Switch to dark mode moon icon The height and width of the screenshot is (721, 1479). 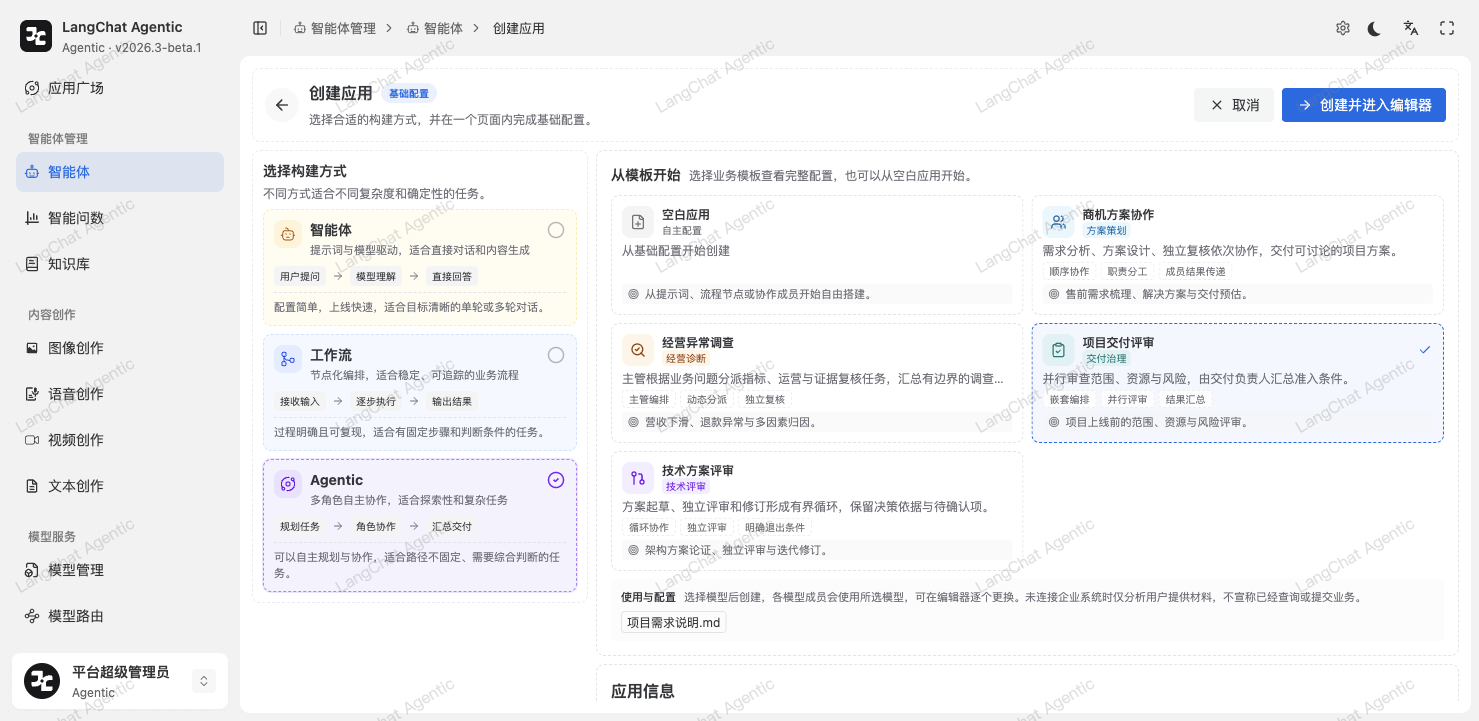(1375, 28)
